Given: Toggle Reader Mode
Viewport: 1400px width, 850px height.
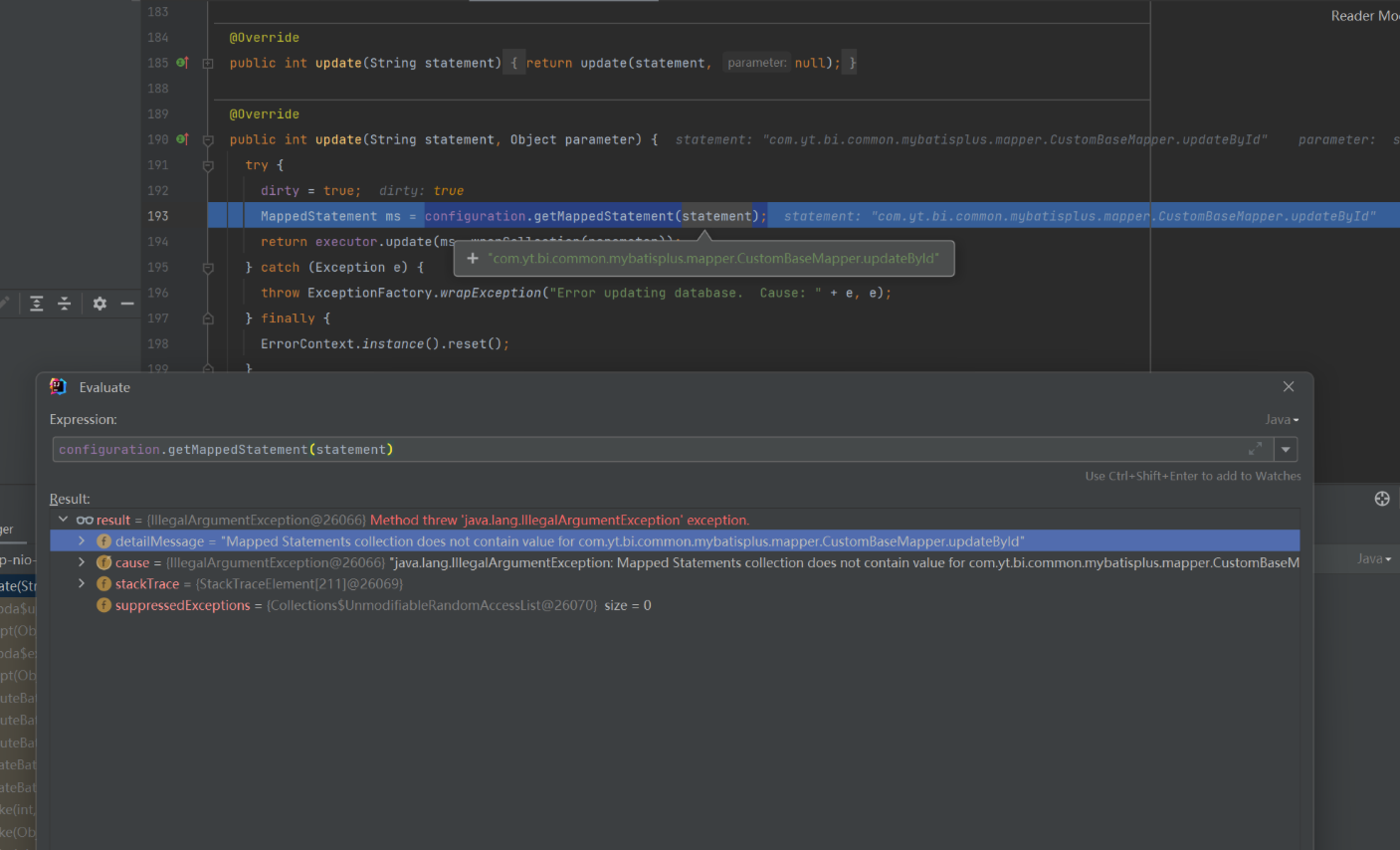Looking at the screenshot, I should [1368, 15].
